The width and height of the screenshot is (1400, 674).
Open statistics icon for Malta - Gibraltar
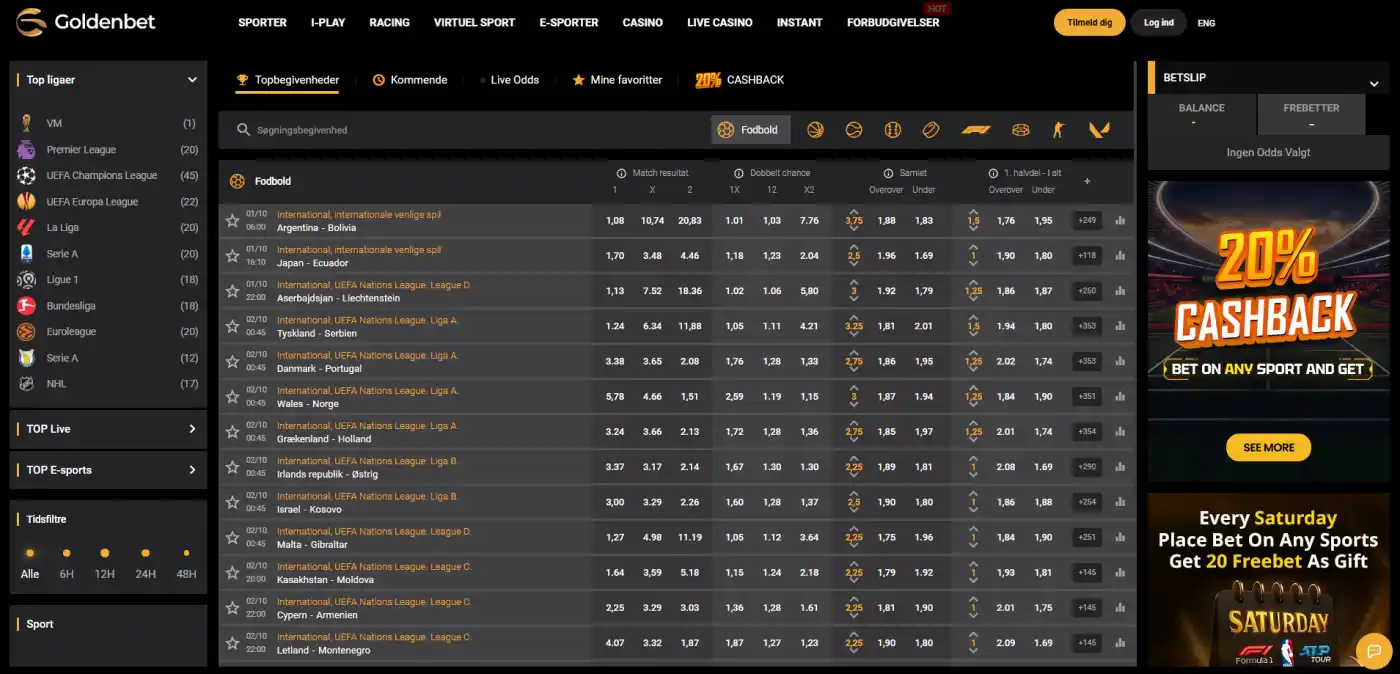point(1120,537)
